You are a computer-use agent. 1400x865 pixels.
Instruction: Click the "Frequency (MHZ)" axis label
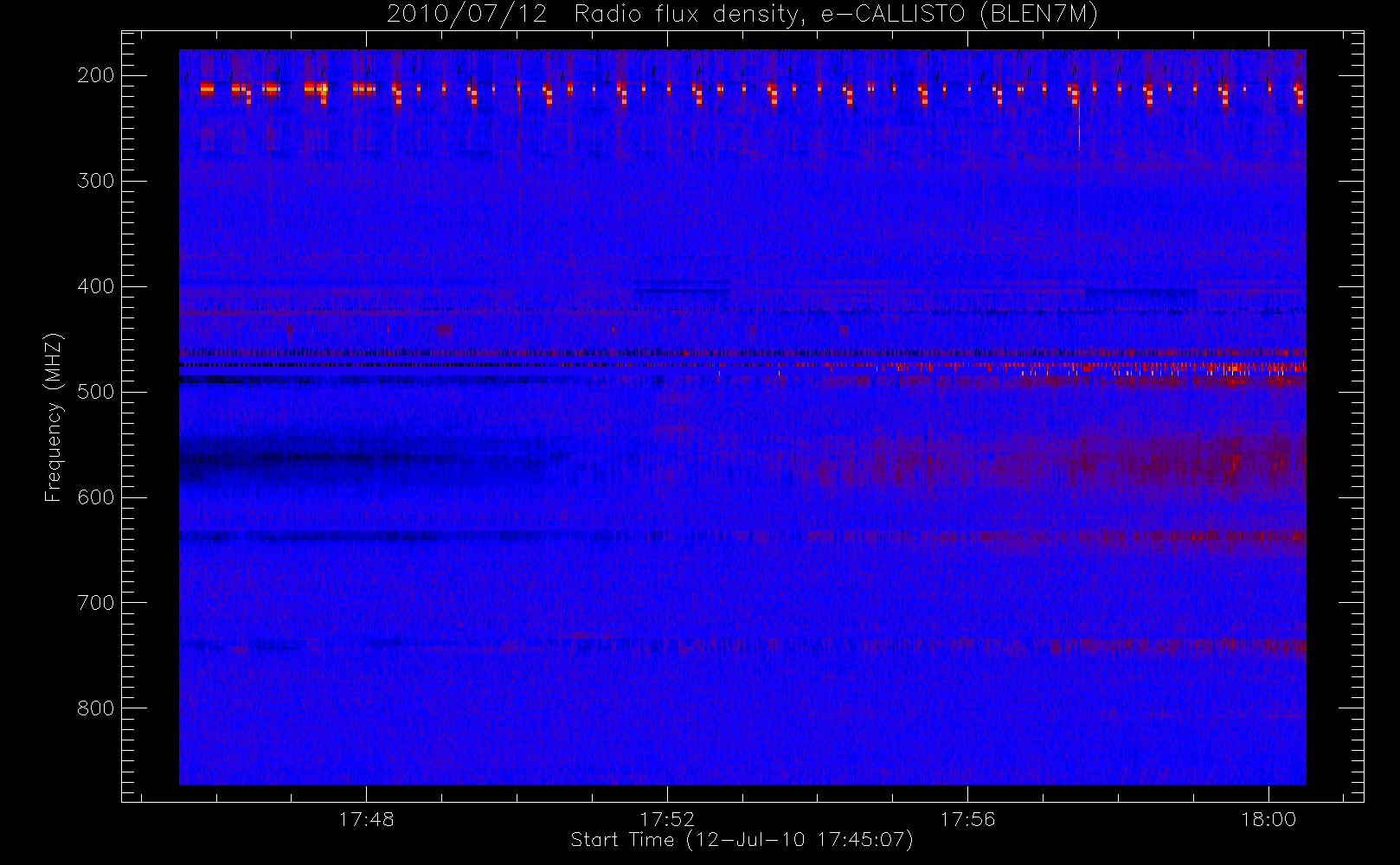coord(54,417)
